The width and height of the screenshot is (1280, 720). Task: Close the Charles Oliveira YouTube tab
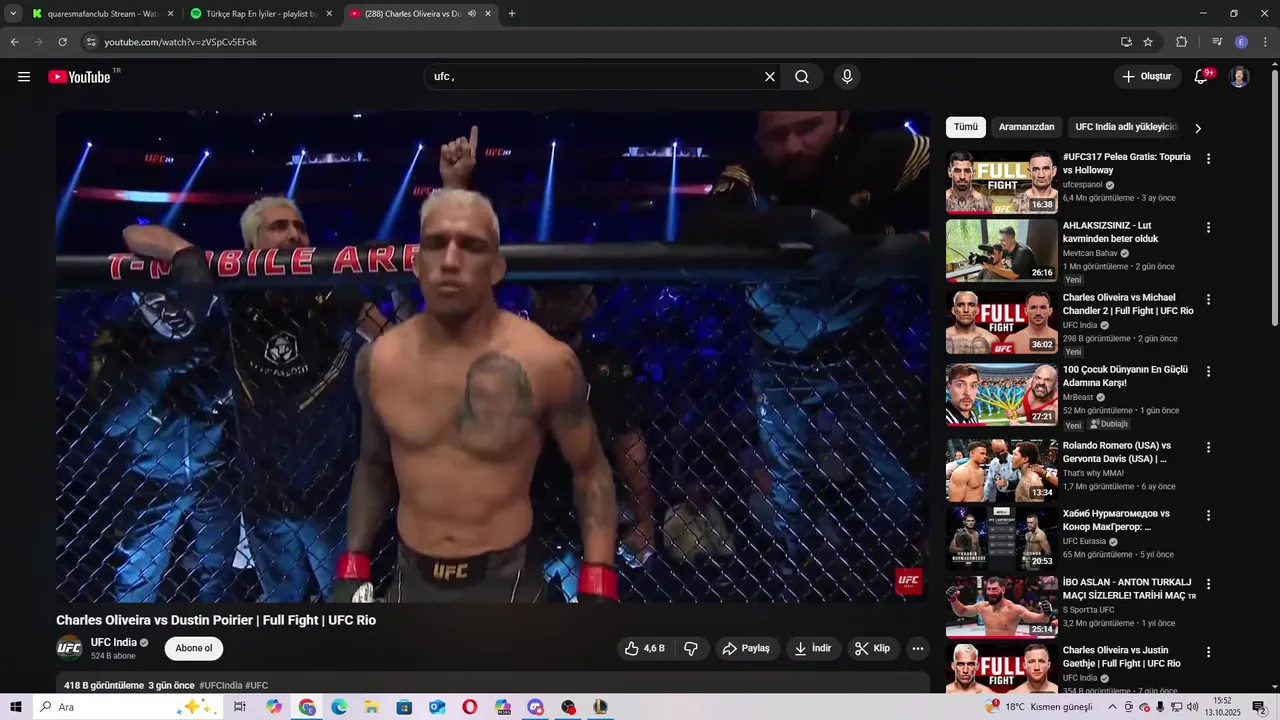point(488,14)
